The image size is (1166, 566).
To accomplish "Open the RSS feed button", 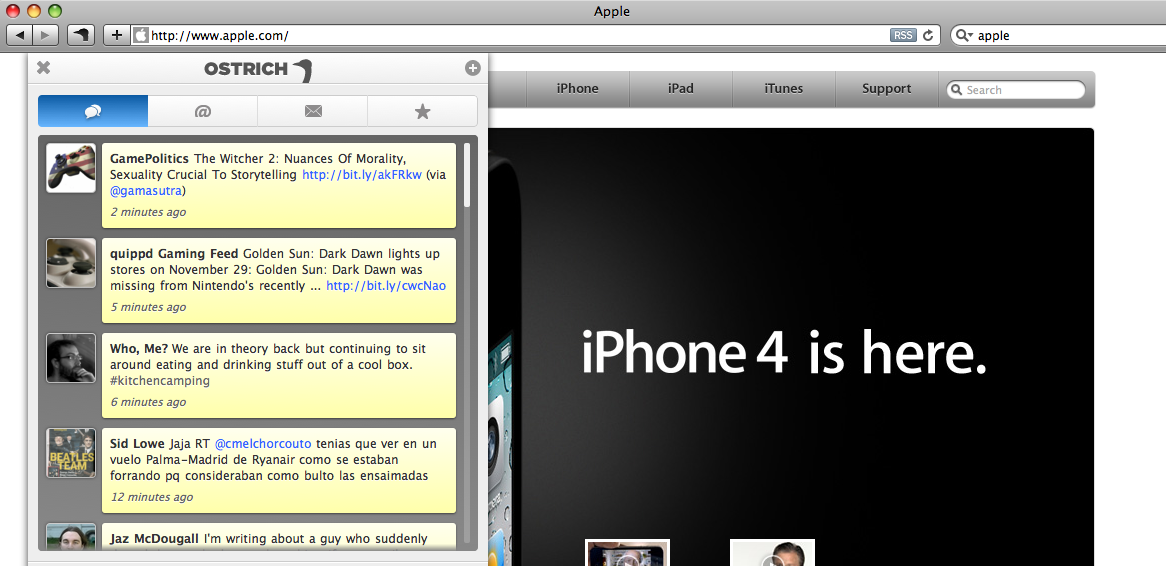I will [903, 35].
